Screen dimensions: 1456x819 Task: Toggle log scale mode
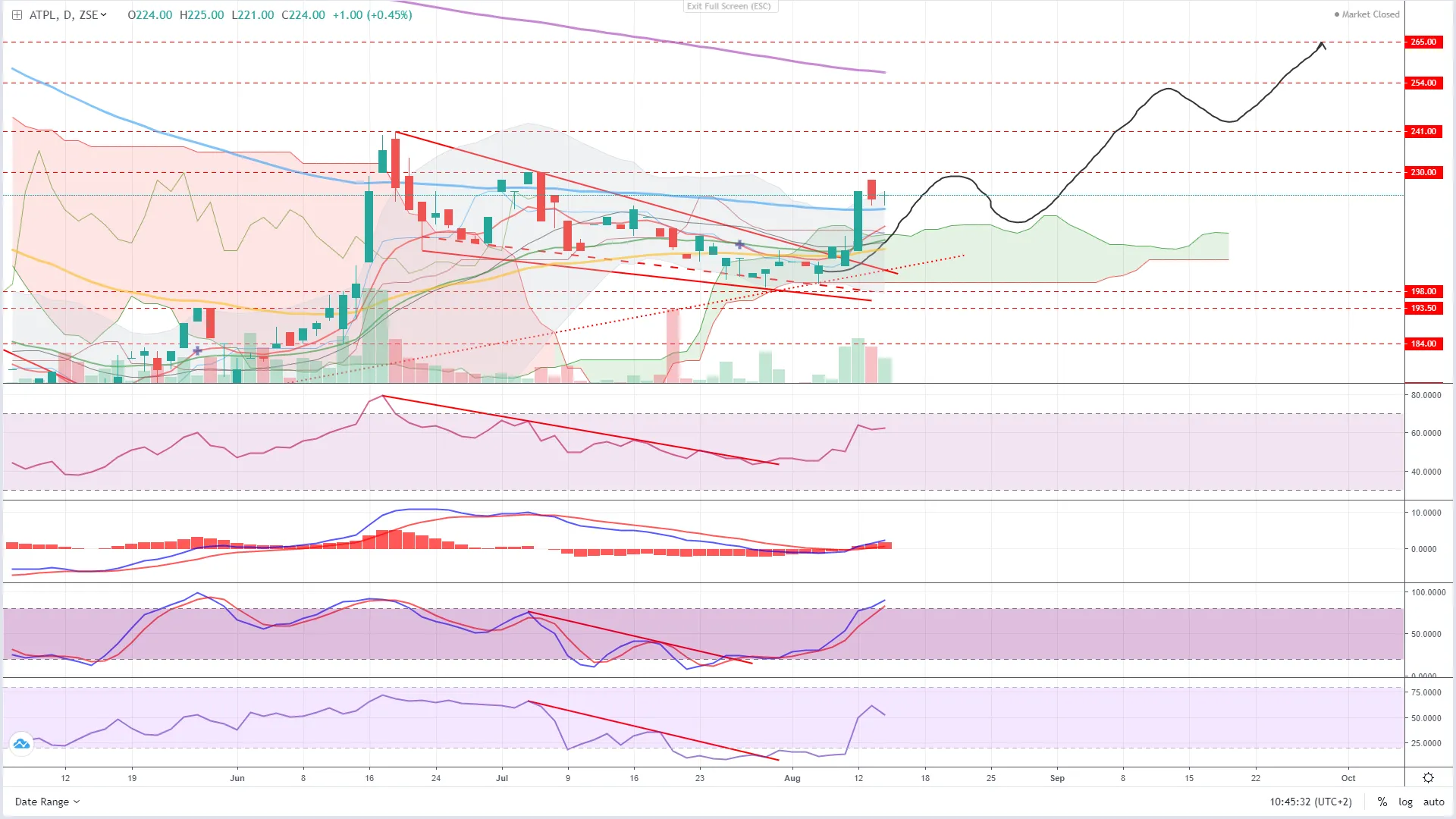click(1405, 802)
